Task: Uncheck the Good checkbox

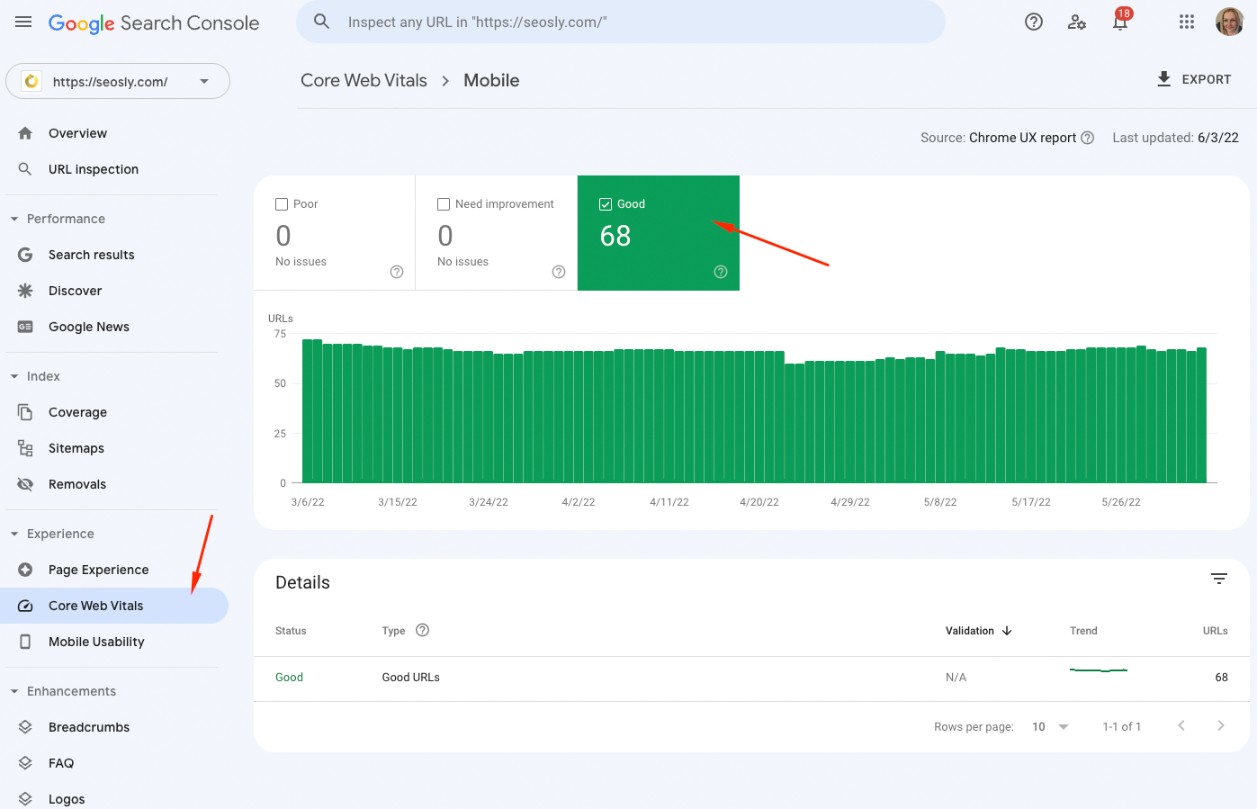Action: [605, 204]
